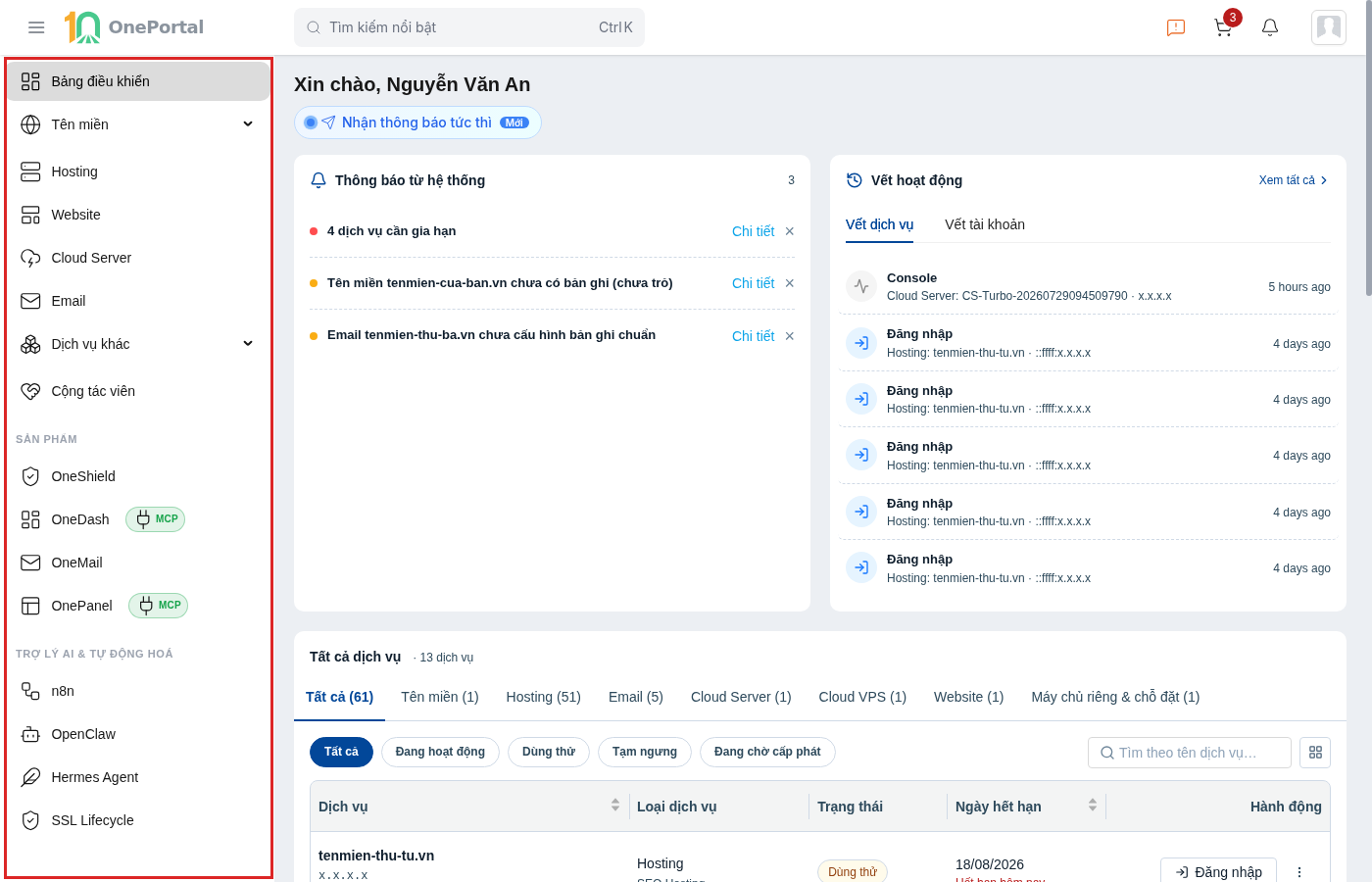
Task: Click the Console activity entry
Action: pos(1088,286)
